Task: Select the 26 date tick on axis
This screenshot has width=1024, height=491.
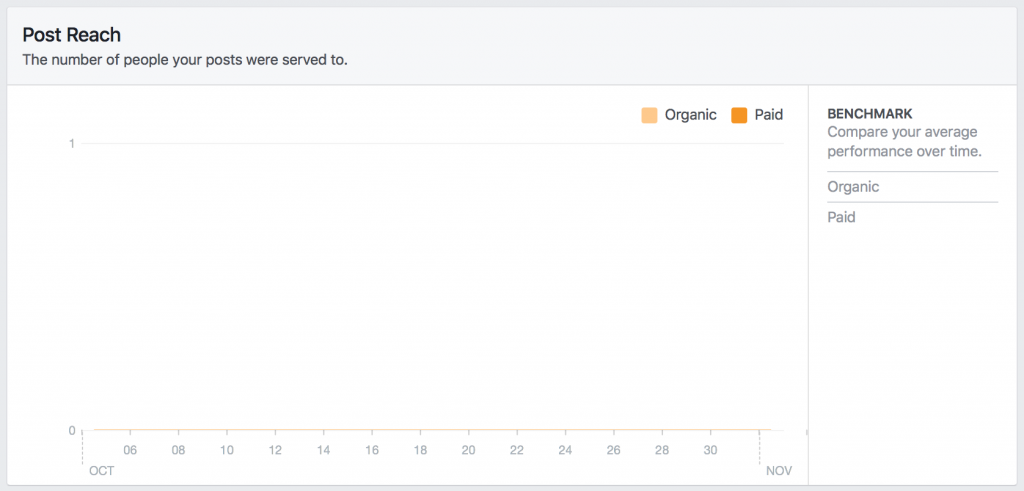Action: pyautogui.click(x=614, y=451)
